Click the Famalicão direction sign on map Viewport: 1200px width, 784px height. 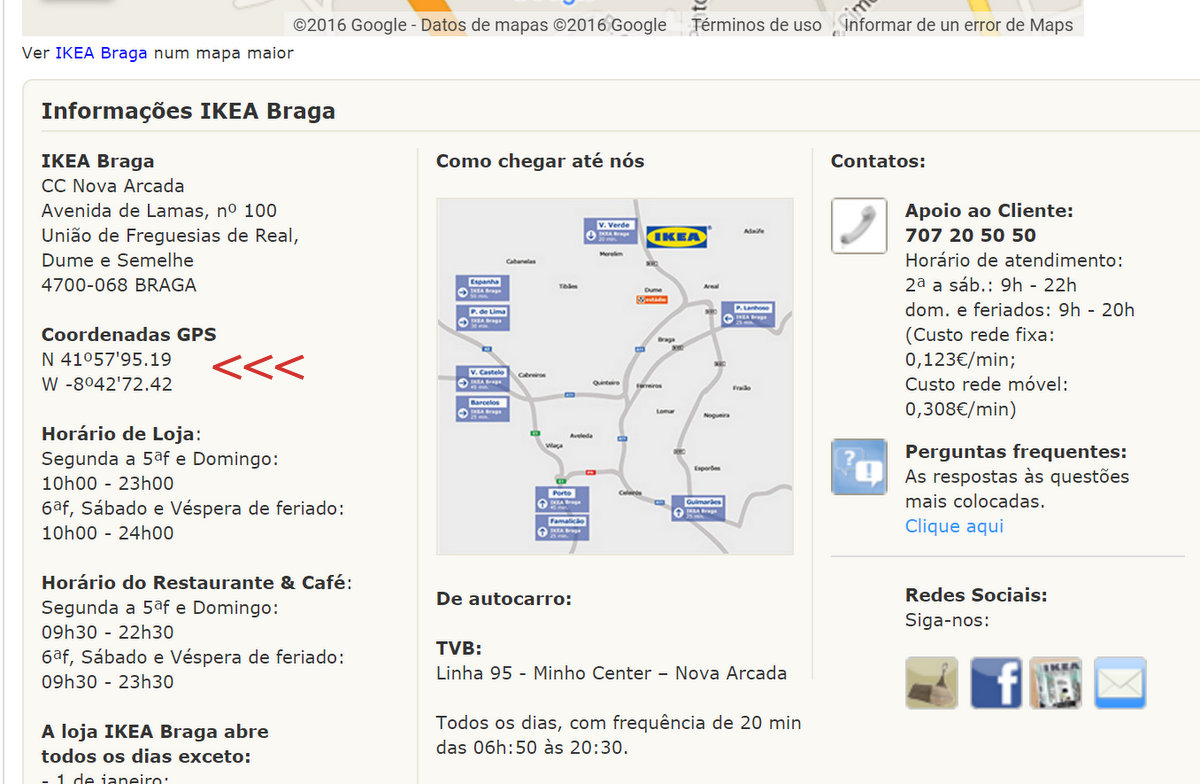(x=562, y=527)
